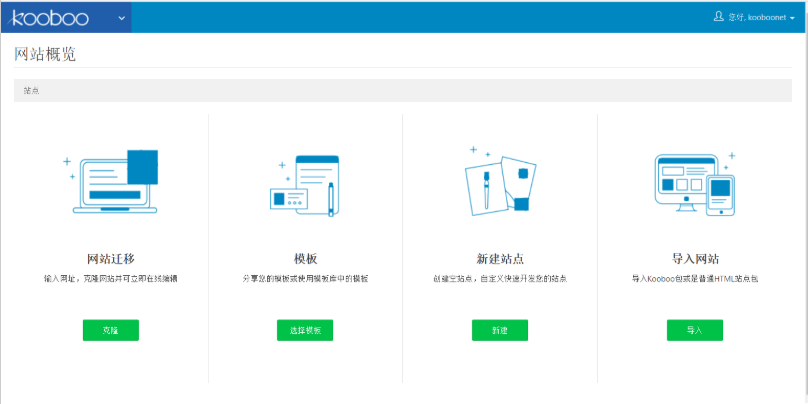Click the 模板 heading
The width and height of the screenshot is (808, 404).
click(305, 259)
